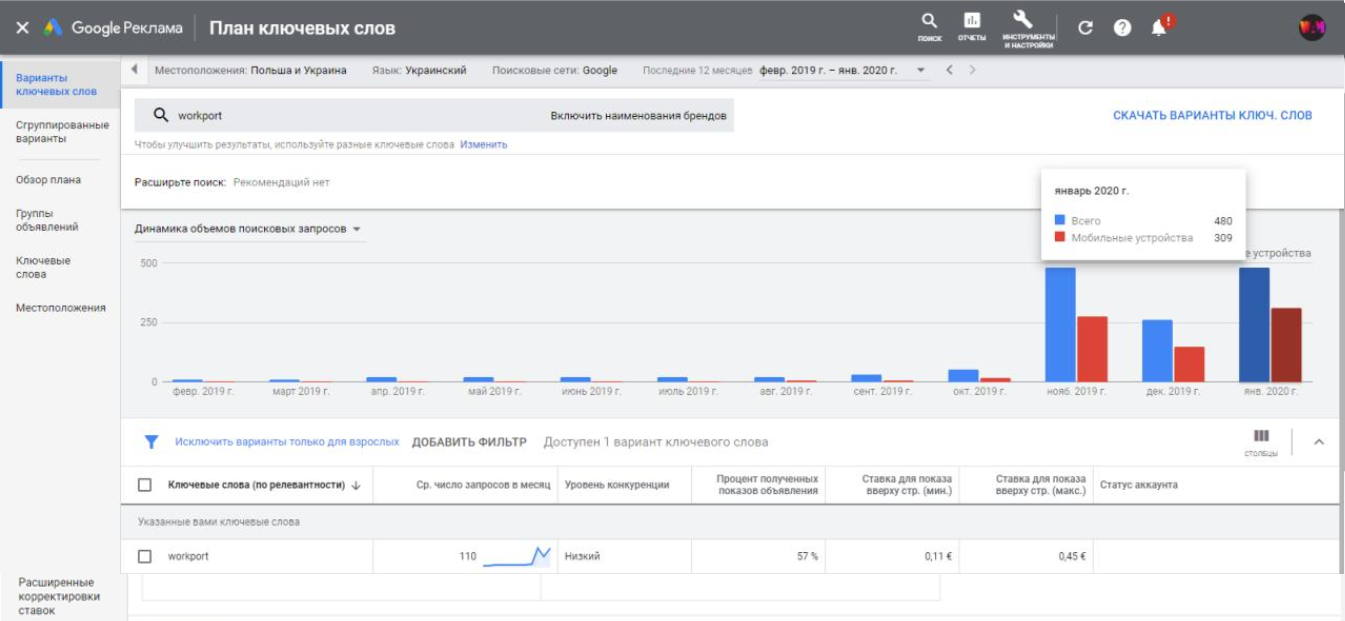
Task: Edit locations Польша и Украина setting
Action: click(251, 70)
